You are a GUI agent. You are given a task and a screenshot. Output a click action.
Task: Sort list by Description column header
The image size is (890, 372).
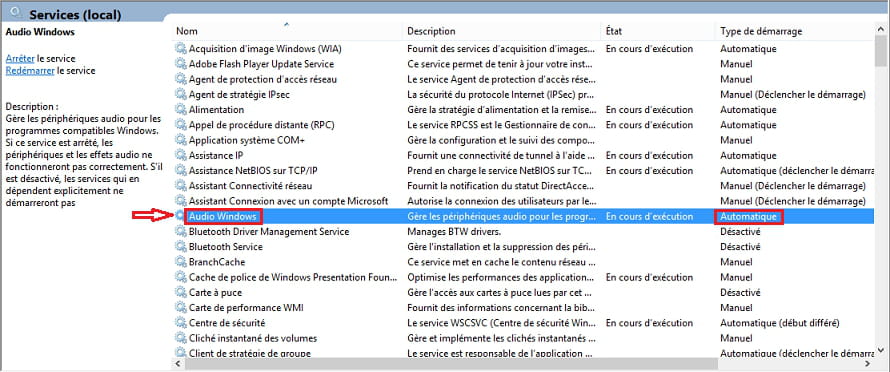click(502, 31)
